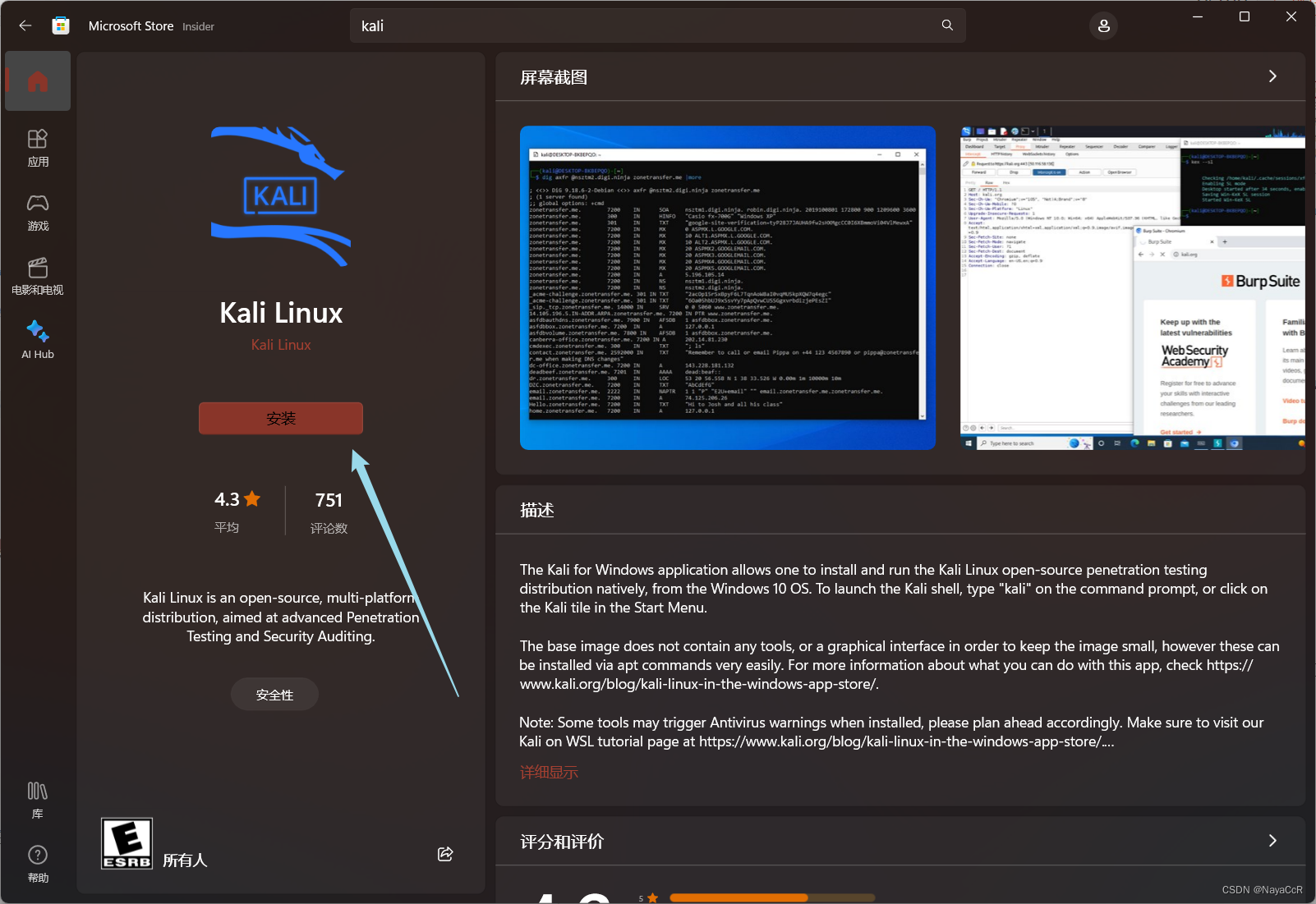
Task: Click the 所有人 rating text
Action: pyautogui.click(x=185, y=860)
